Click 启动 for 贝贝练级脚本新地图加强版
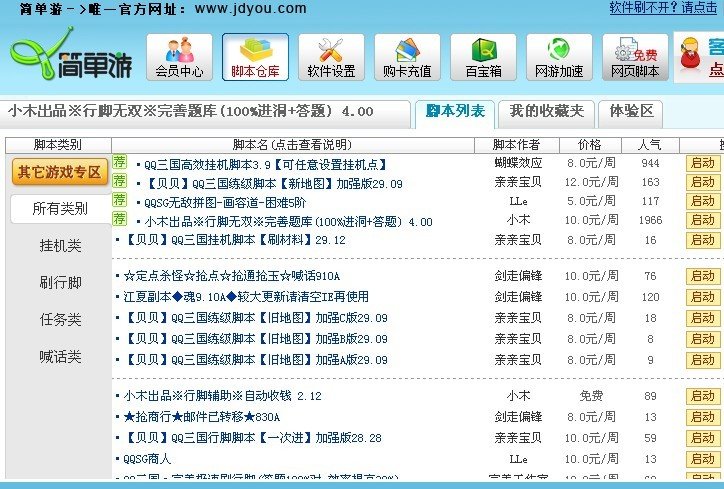Viewport: 724px width, 489px height. pyautogui.click(x=703, y=182)
